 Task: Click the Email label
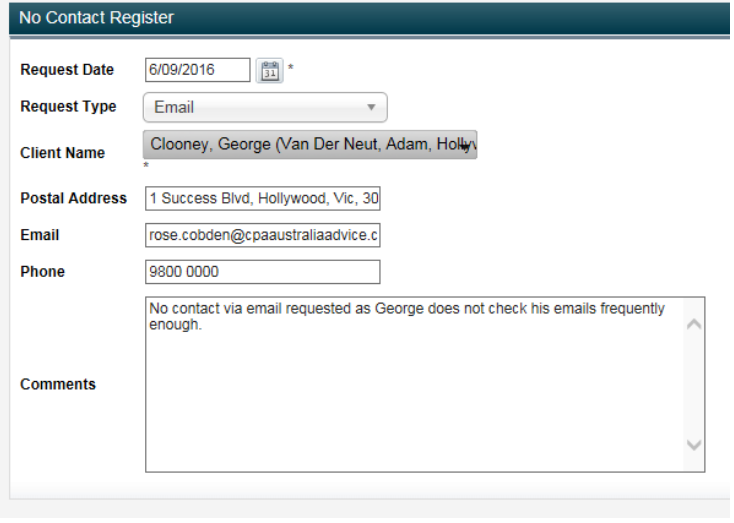40,236
